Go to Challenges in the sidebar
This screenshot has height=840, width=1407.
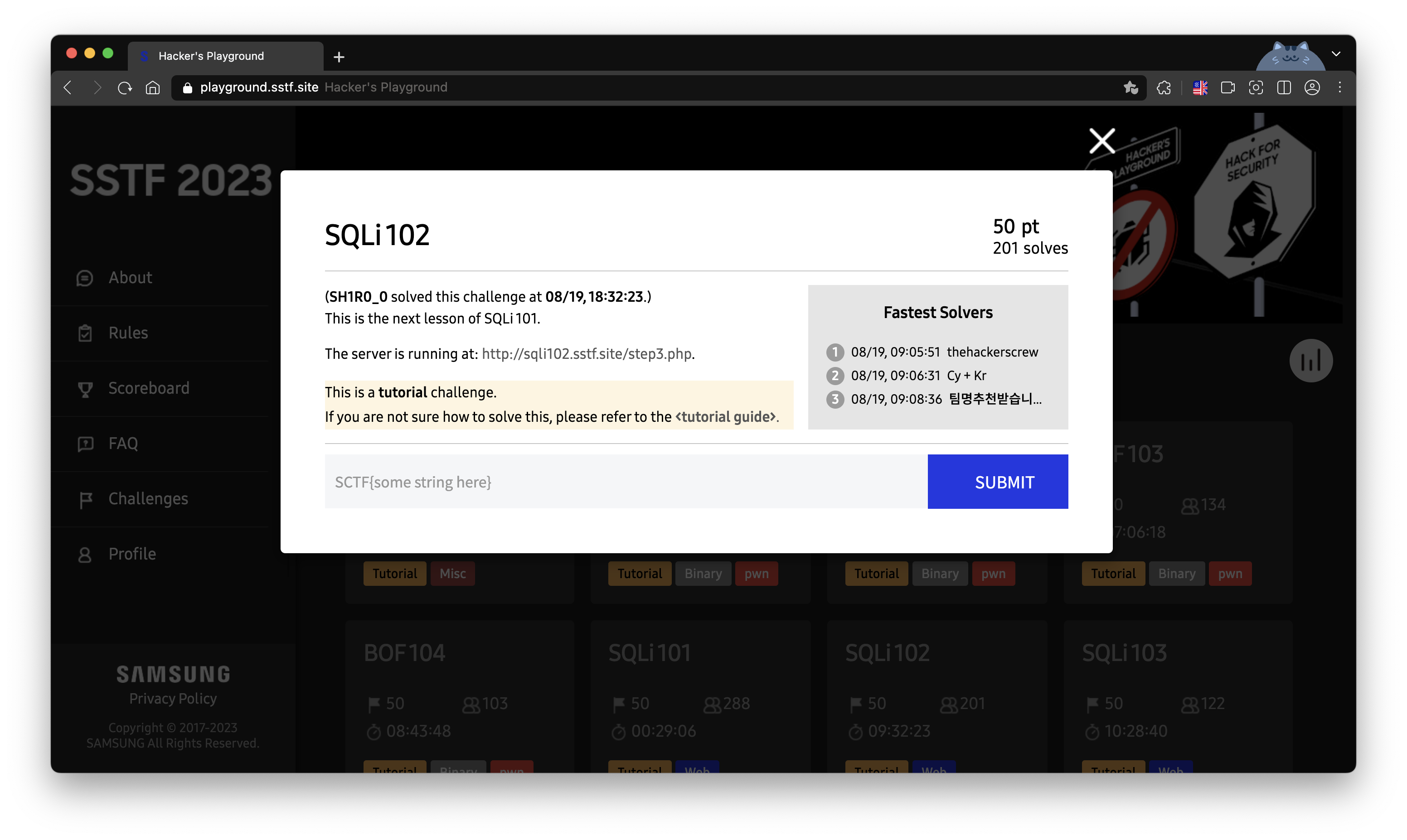pyautogui.click(x=148, y=499)
